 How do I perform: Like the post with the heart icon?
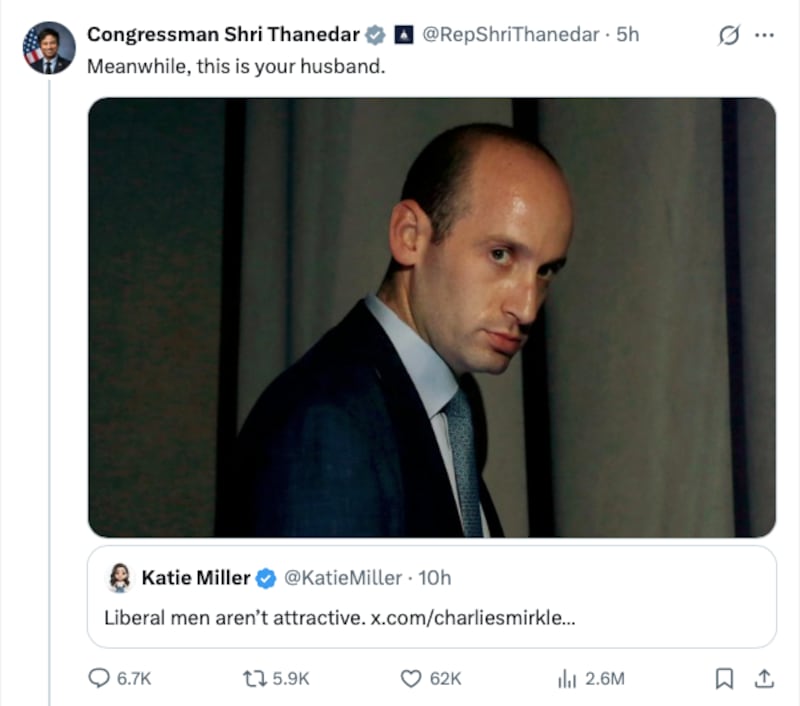410,678
